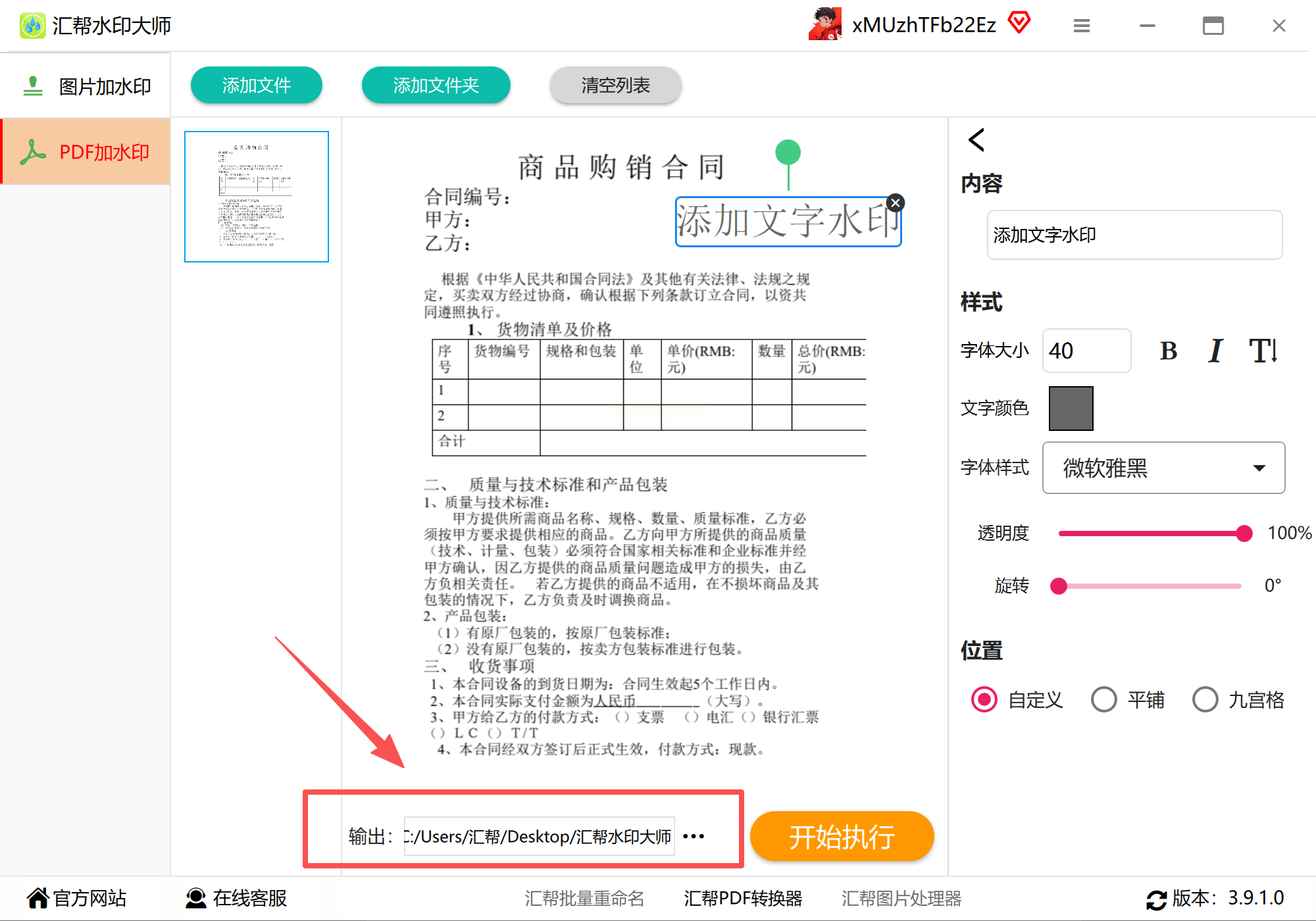Open the hamburger menu in title bar

tap(1081, 26)
